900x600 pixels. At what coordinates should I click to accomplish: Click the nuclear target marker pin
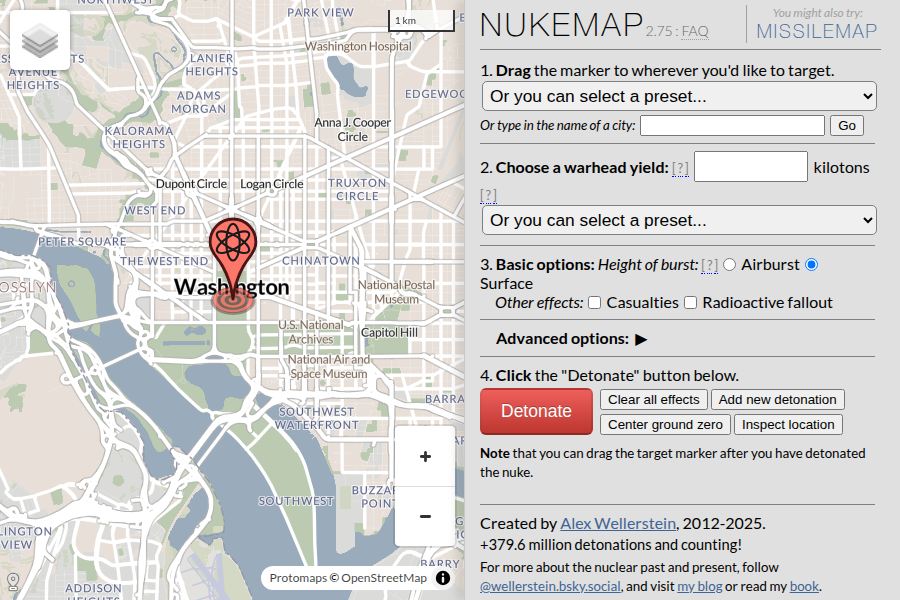232,258
